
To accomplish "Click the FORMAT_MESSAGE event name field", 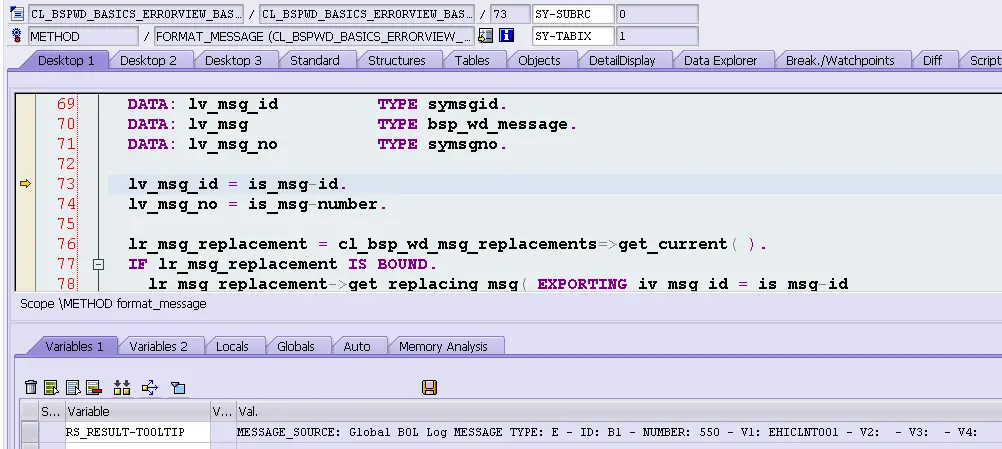I will 314,36.
